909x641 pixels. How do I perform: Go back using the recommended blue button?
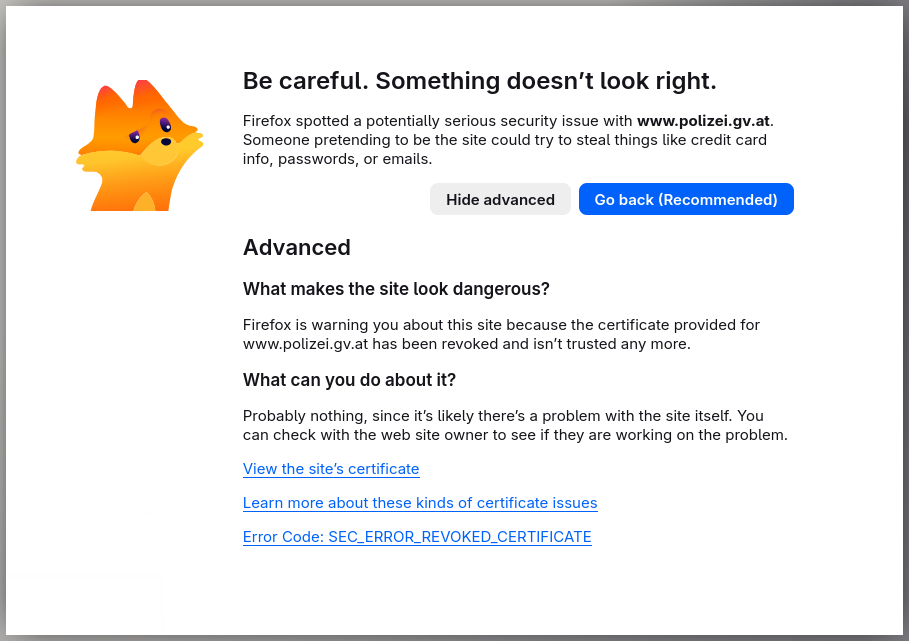coord(686,199)
